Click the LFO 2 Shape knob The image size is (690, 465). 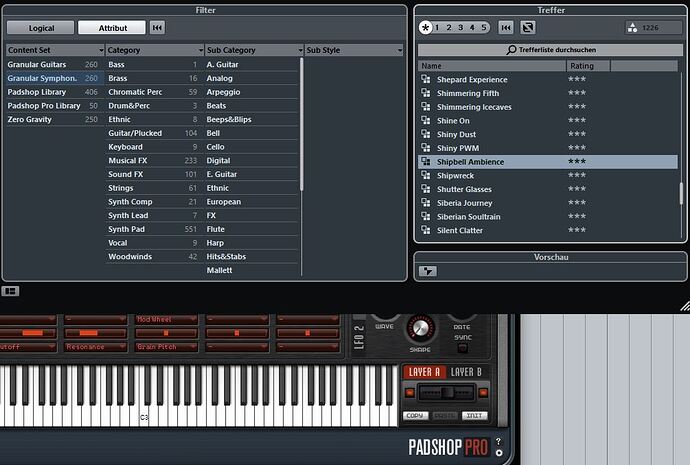click(421, 328)
